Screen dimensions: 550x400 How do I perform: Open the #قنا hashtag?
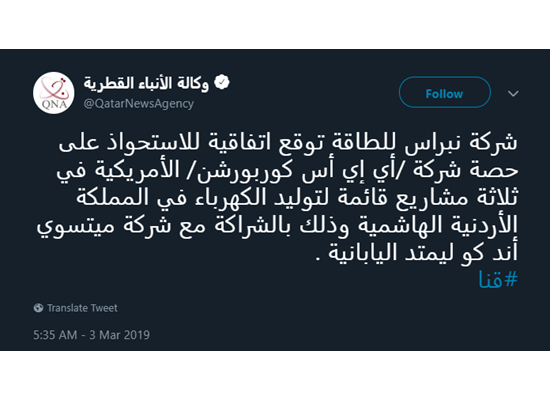pyautogui.click(x=498, y=280)
